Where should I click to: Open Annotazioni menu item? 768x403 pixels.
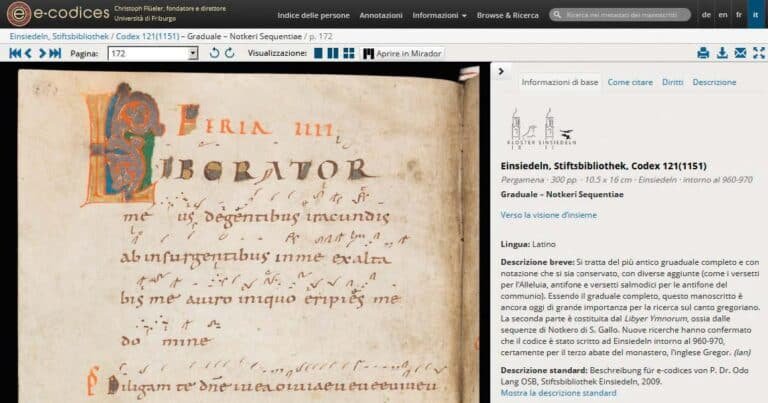pos(381,15)
